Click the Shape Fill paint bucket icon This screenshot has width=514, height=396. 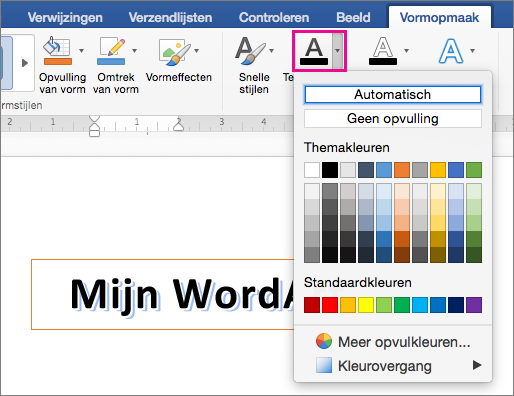[57, 50]
